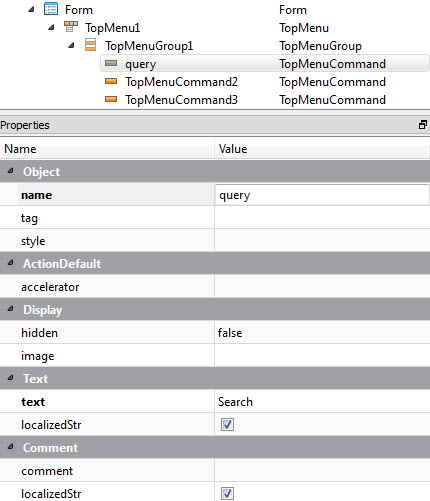The image size is (430, 501).
Task: Click the comment value cell
Action: click(x=322, y=470)
